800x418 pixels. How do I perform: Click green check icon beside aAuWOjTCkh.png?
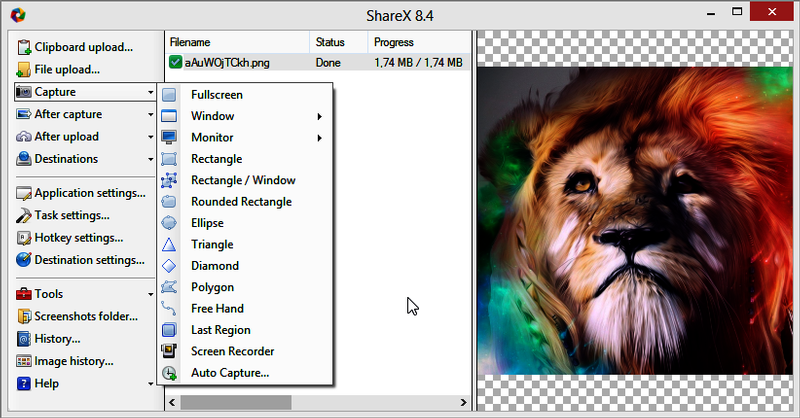[x=176, y=62]
